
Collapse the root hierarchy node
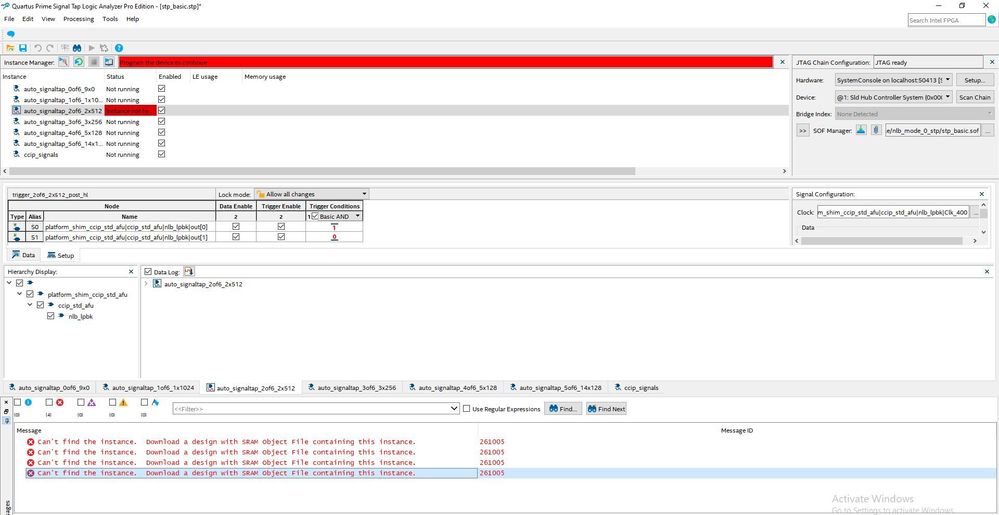[10, 282]
